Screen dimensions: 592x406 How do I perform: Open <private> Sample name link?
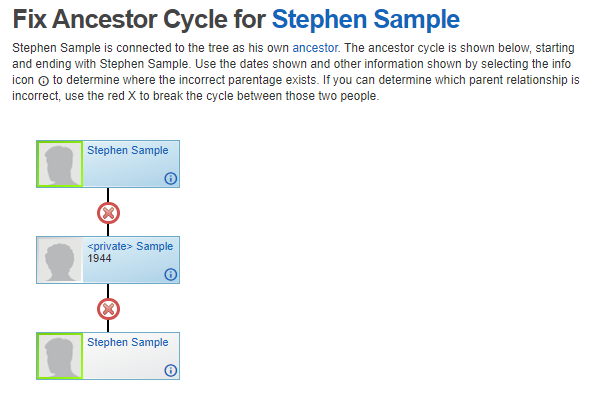[130, 246]
